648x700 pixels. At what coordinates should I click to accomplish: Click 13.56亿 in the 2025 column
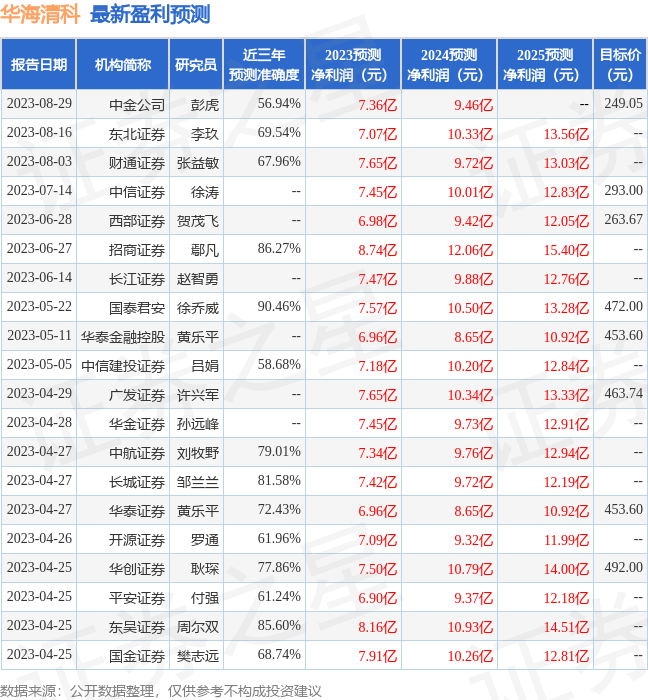coord(566,134)
